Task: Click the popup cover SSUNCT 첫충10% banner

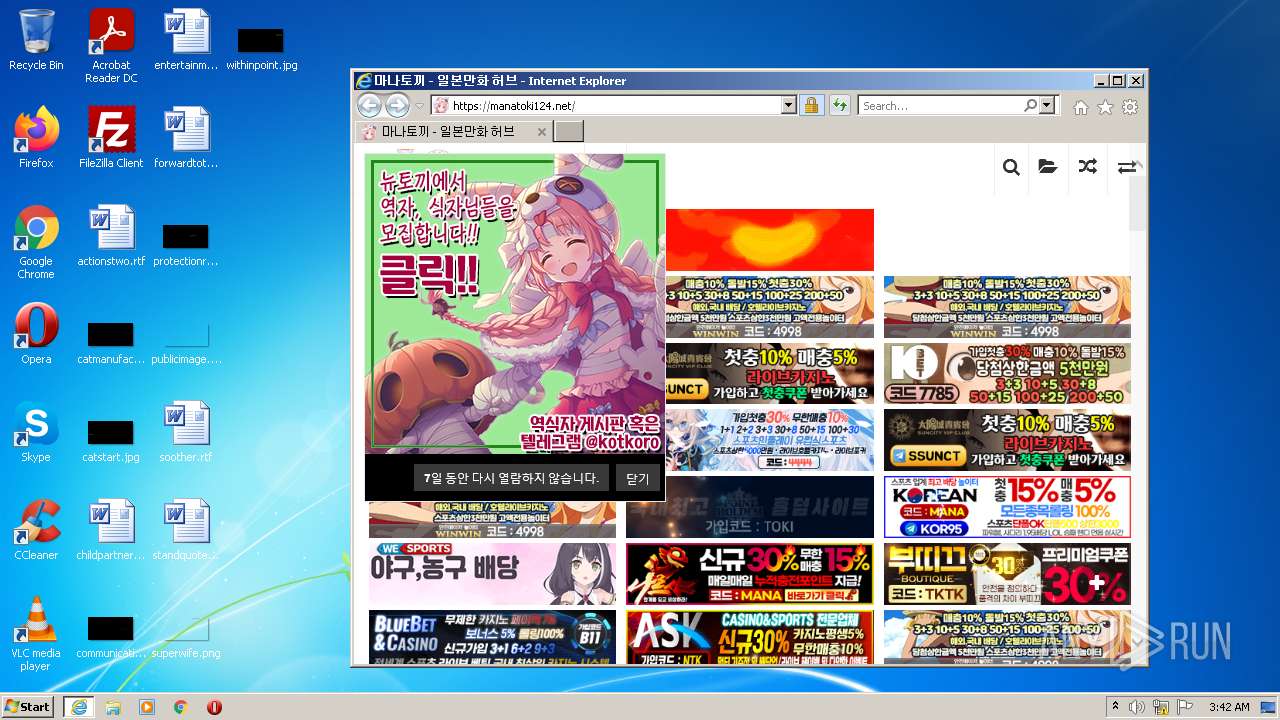Action: click(x=769, y=374)
